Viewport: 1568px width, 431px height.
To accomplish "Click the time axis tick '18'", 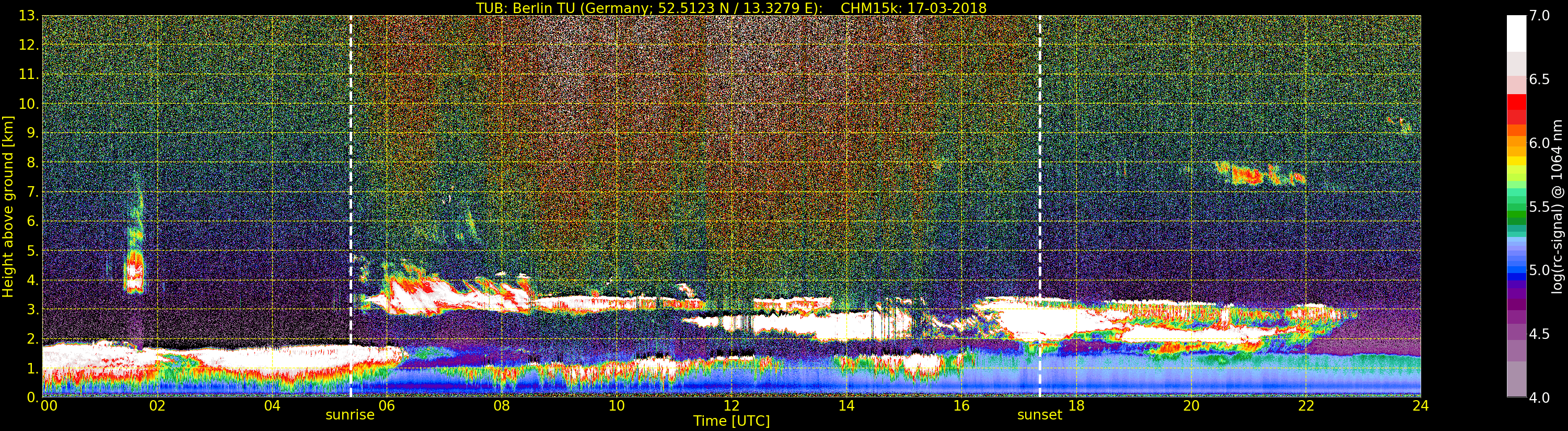I will point(1076,405).
